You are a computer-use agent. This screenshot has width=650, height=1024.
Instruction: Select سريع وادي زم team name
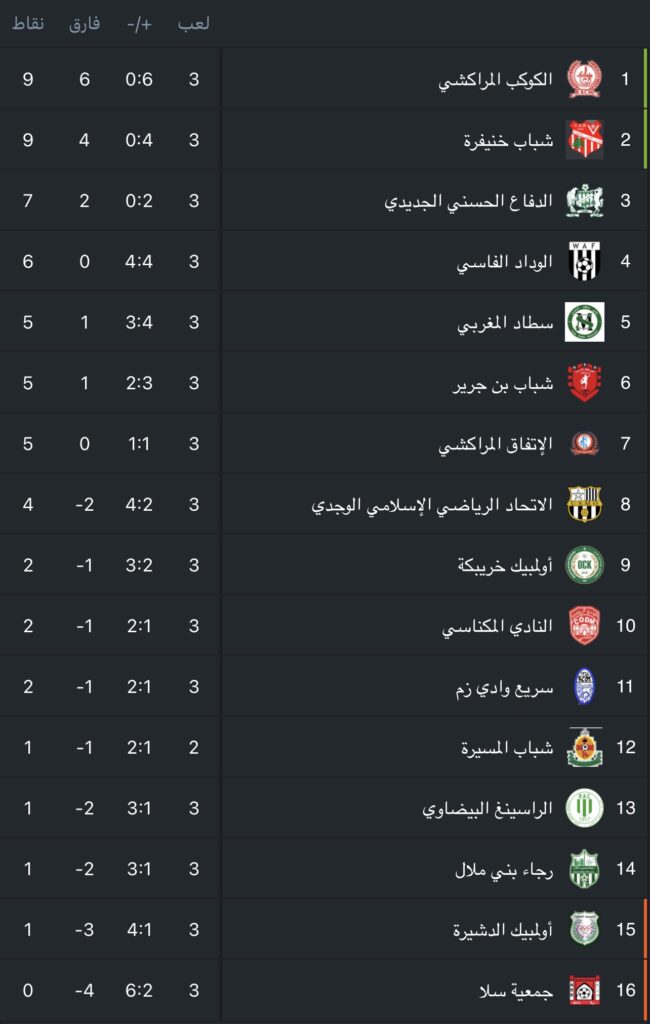coord(504,688)
